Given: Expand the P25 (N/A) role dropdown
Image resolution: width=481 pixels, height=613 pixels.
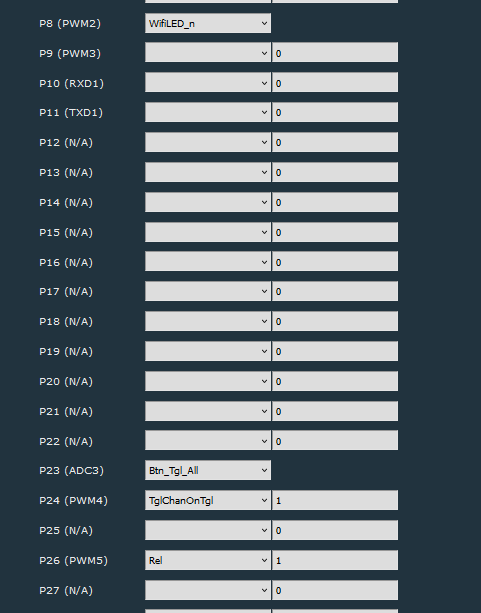Looking at the screenshot, I should [208, 530].
